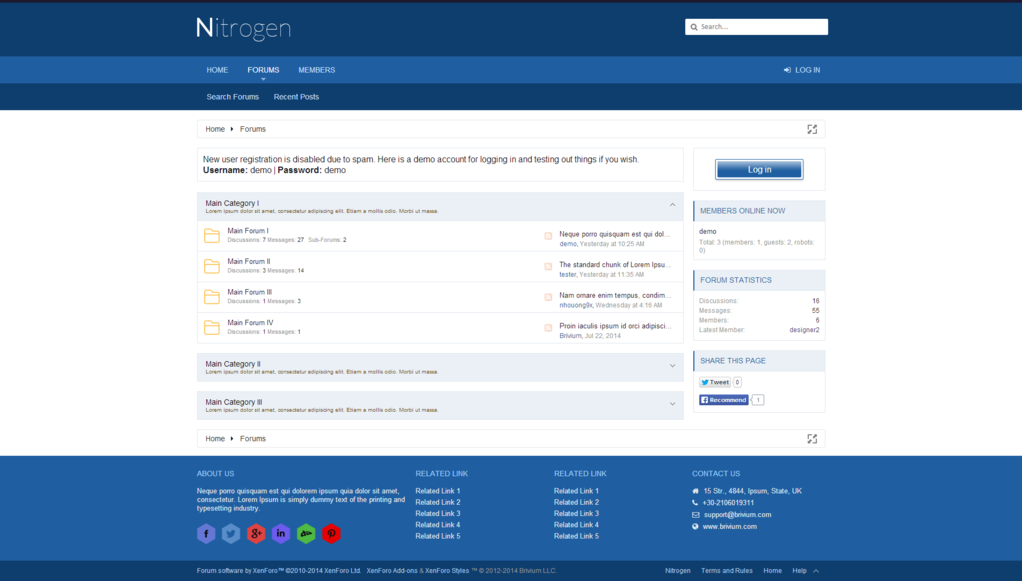Click the RSS feed icon for Main Forum I
The height and width of the screenshot is (581, 1022).
coord(548,236)
